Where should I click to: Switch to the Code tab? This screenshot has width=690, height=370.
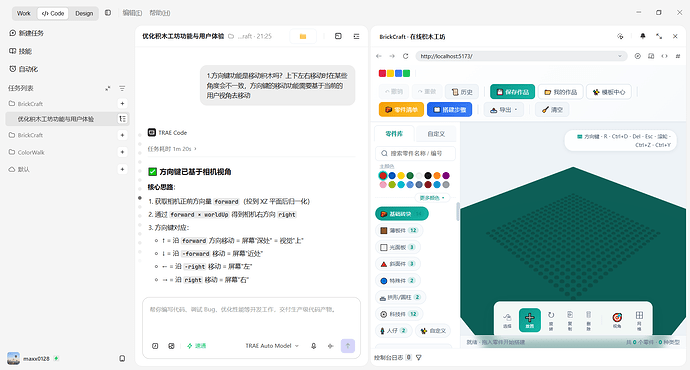tap(53, 13)
